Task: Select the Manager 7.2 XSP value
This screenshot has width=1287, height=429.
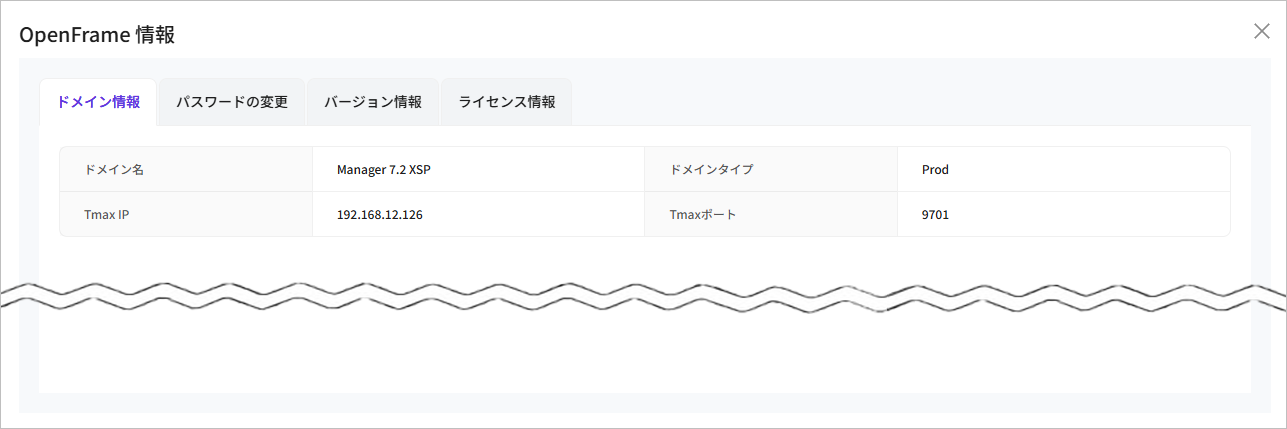Action: 384,170
